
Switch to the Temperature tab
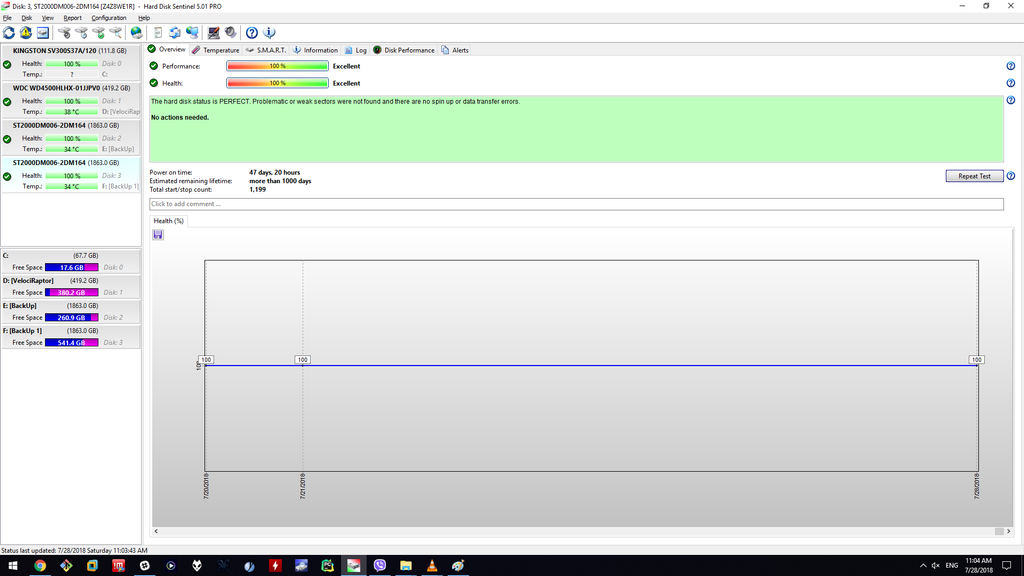pyautogui.click(x=216, y=50)
